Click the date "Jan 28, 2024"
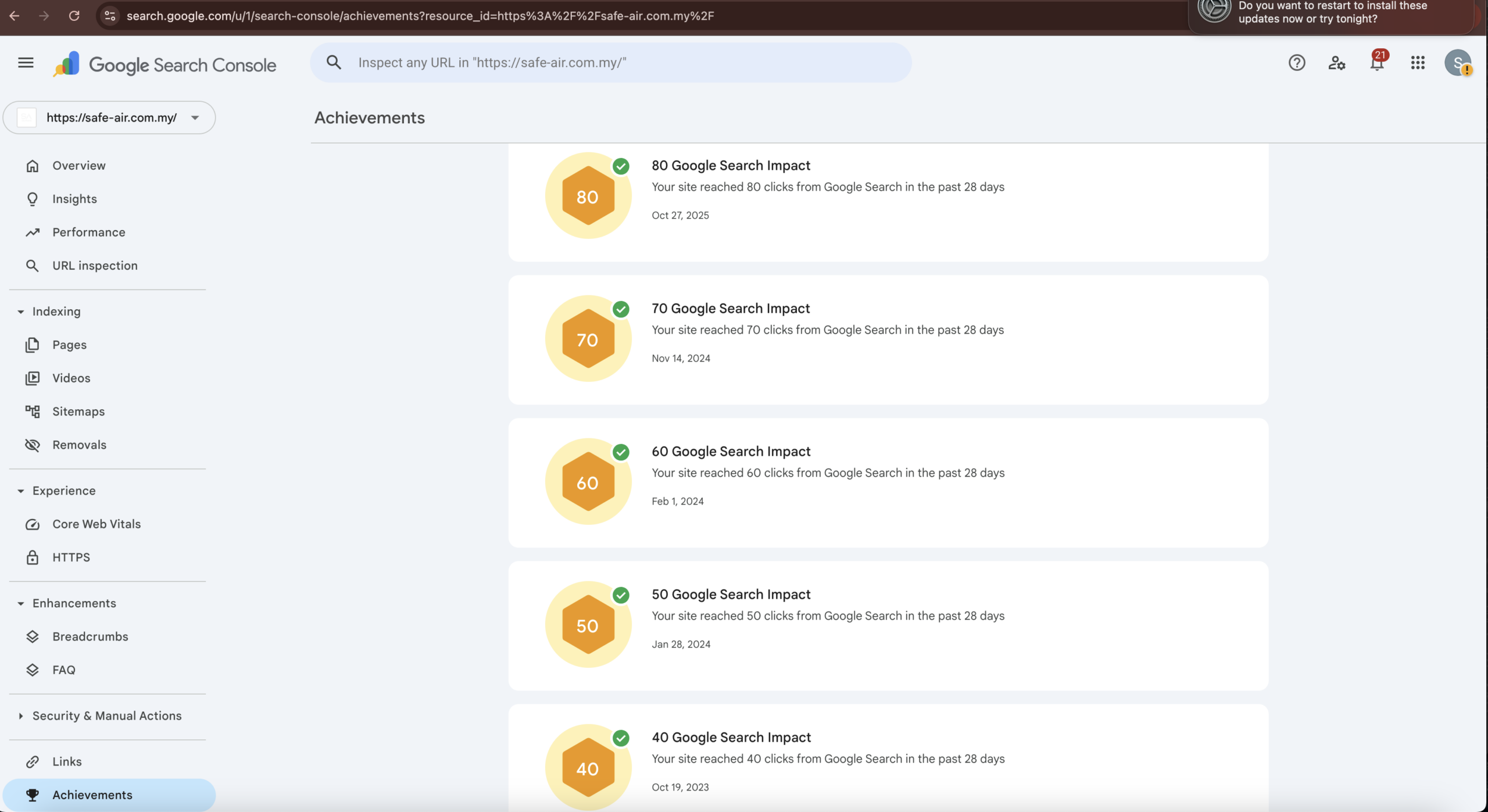Screen dimensions: 1488x812 pyautogui.click(x=681, y=644)
